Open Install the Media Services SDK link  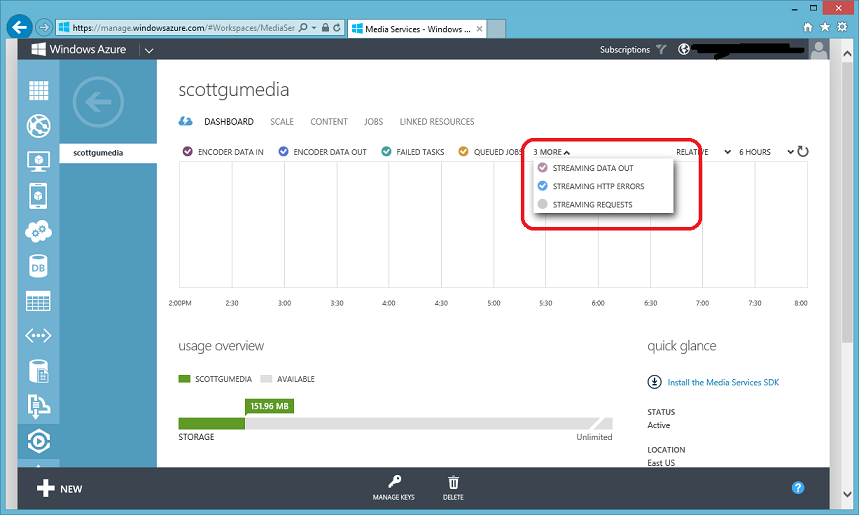(723, 382)
